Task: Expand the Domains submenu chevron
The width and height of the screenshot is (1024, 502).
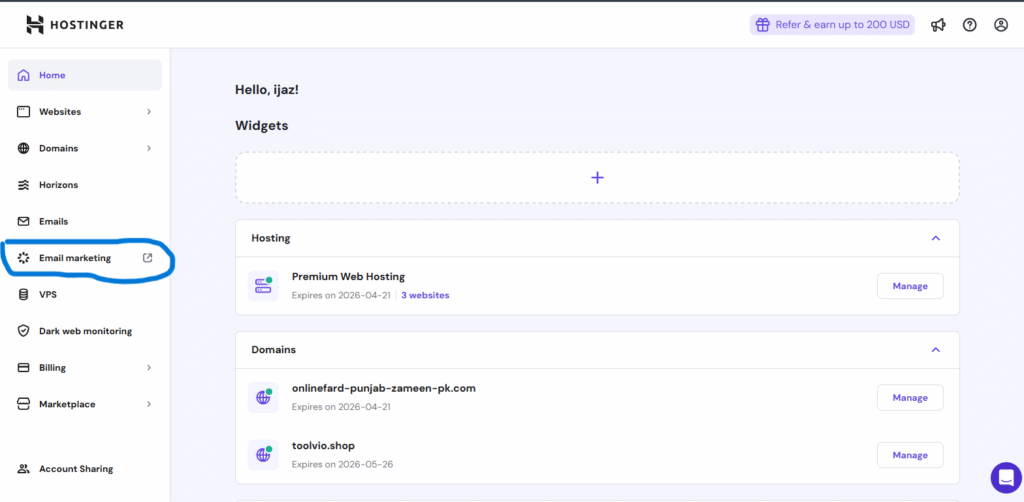Action: (x=149, y=148)
